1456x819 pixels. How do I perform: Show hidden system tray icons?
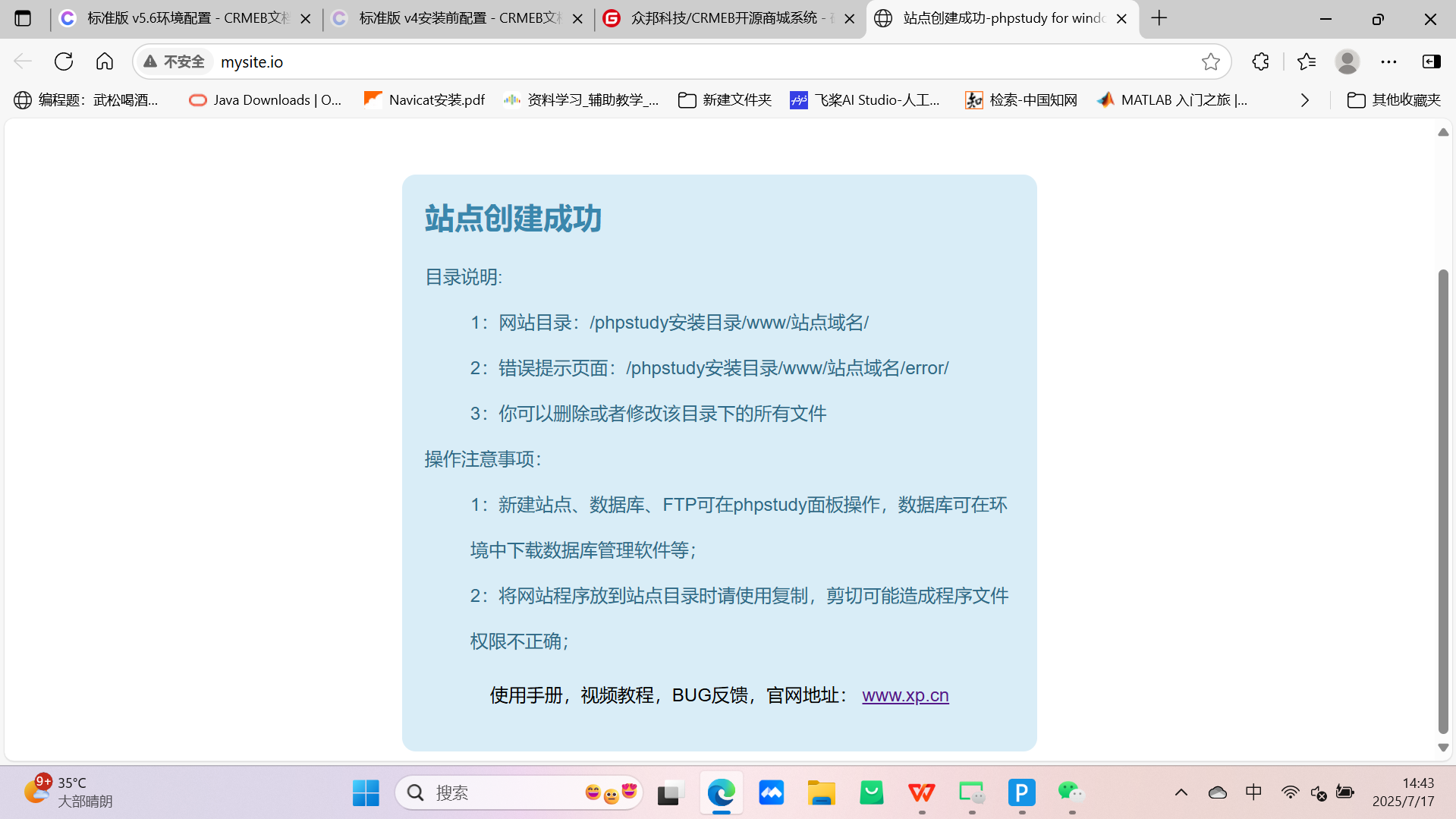1181,792
